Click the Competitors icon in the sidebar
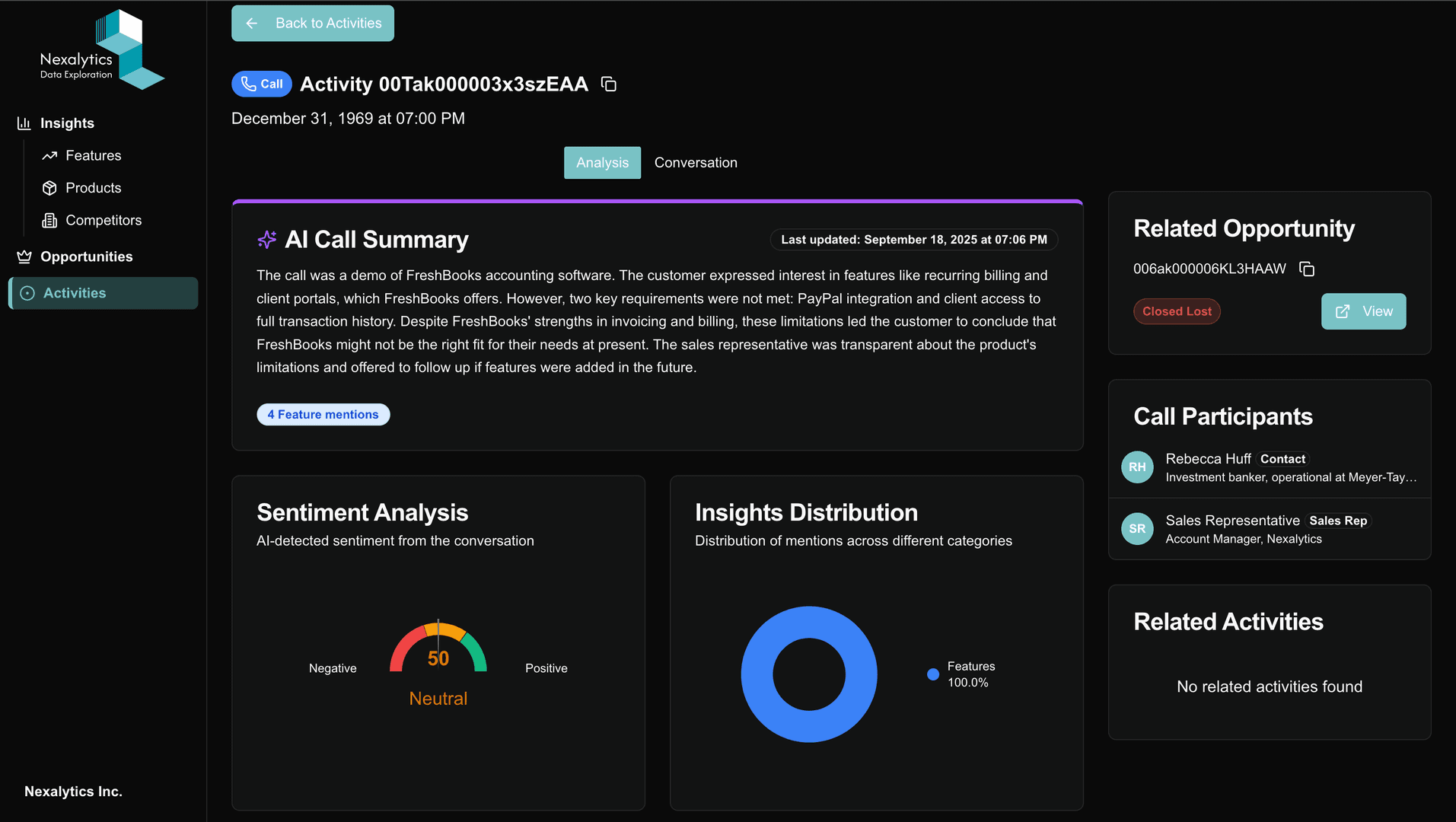Image resolution: width=1456 pixels, height=822 pixels. (49, 220)
